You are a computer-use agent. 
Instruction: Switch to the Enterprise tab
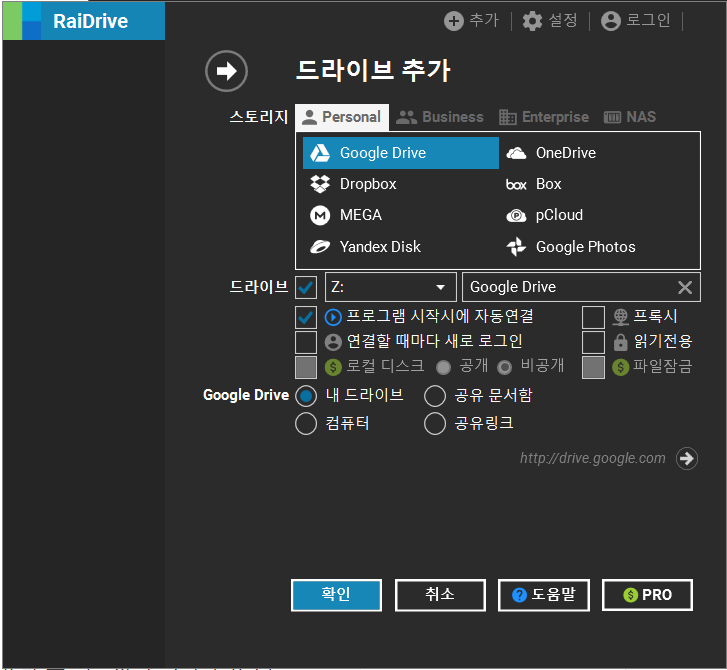click(544, 117)
